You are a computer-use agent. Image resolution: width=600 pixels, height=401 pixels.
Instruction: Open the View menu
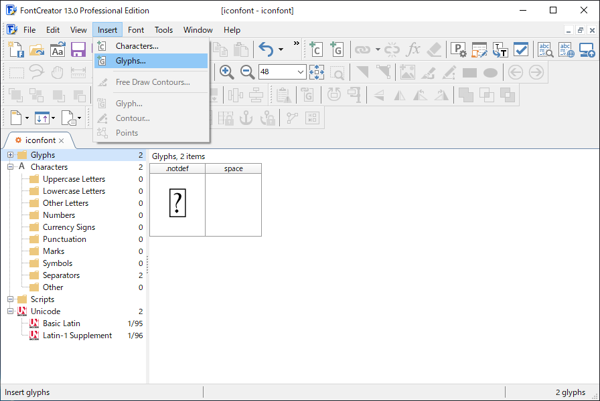coord(78,30)
